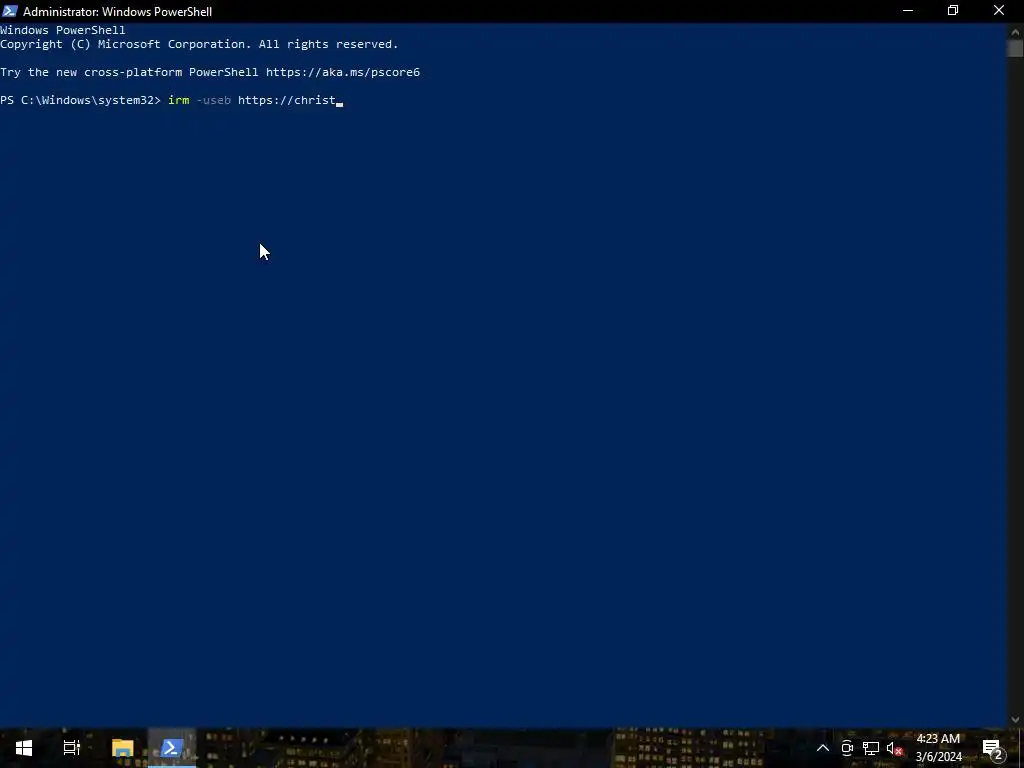Open the taskbar clock showing 4:23 AM
This screenshot has height=768, width=1024.
[x=938, y=748]
